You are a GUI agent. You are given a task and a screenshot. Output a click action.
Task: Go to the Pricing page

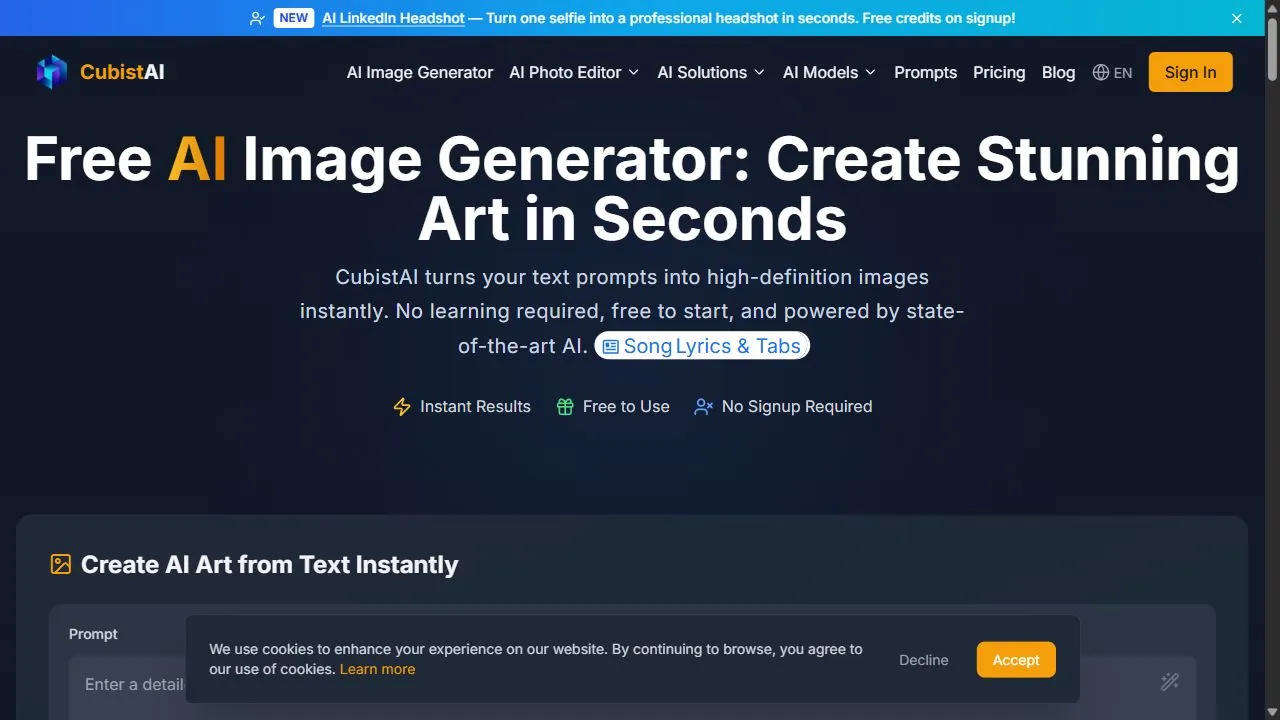coord(999,72)
